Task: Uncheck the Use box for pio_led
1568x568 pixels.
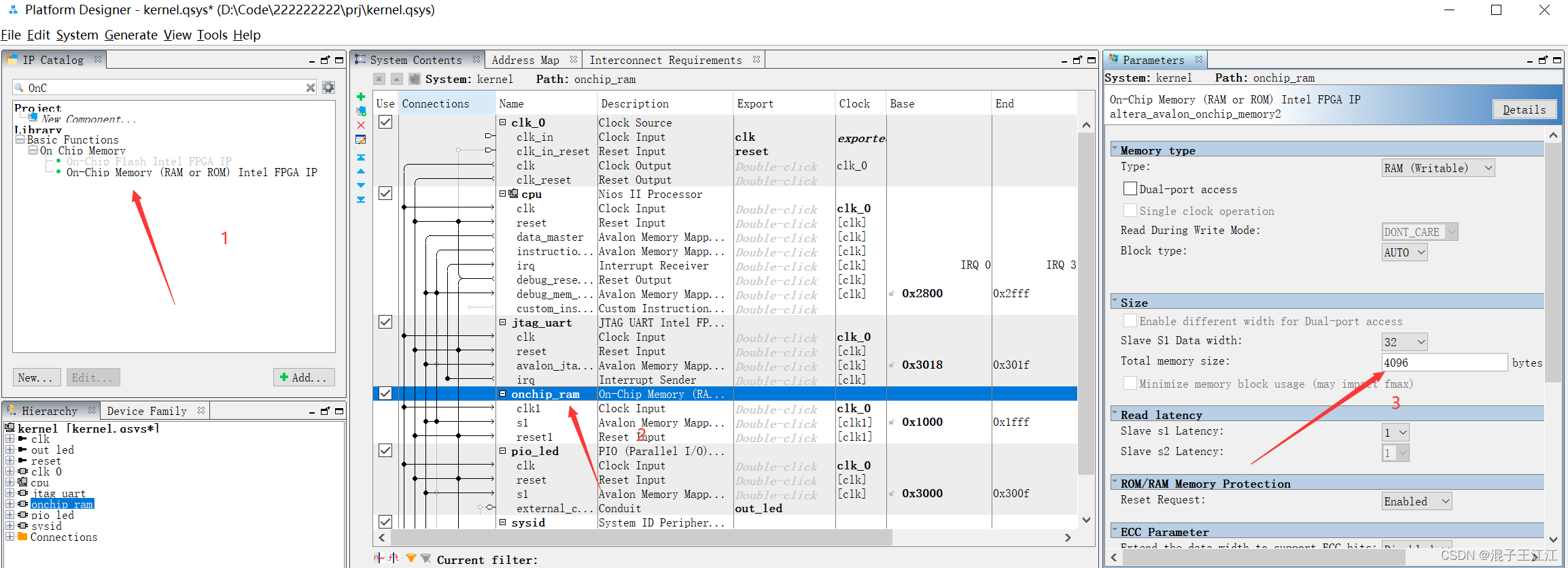Action: [x=385, y=450]
